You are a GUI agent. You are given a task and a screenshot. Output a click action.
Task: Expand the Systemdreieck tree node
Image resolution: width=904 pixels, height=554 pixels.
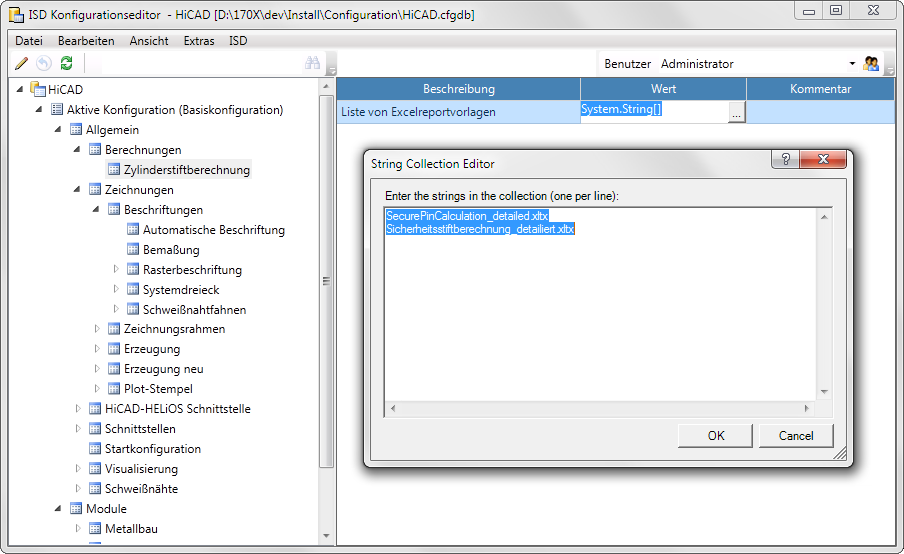pyautogui.click(x=116, y=289)
